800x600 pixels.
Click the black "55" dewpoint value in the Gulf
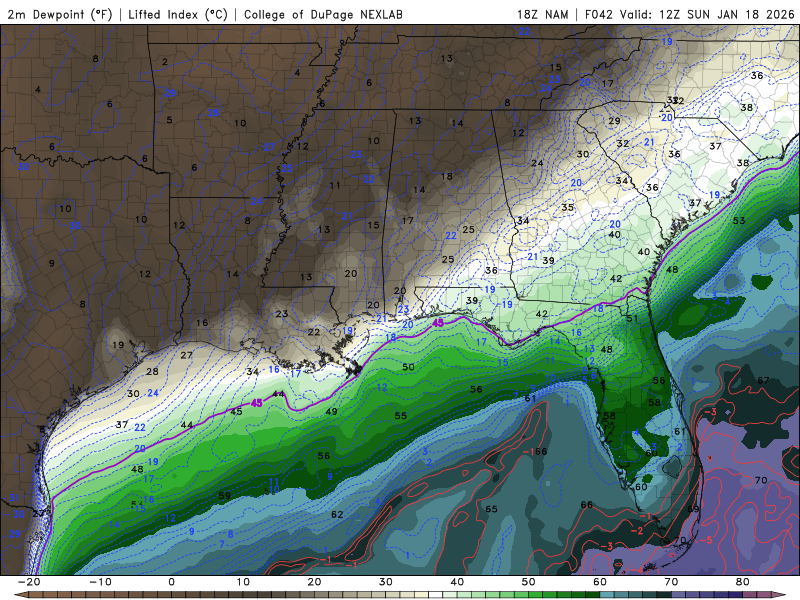click(x=401, y=416)
